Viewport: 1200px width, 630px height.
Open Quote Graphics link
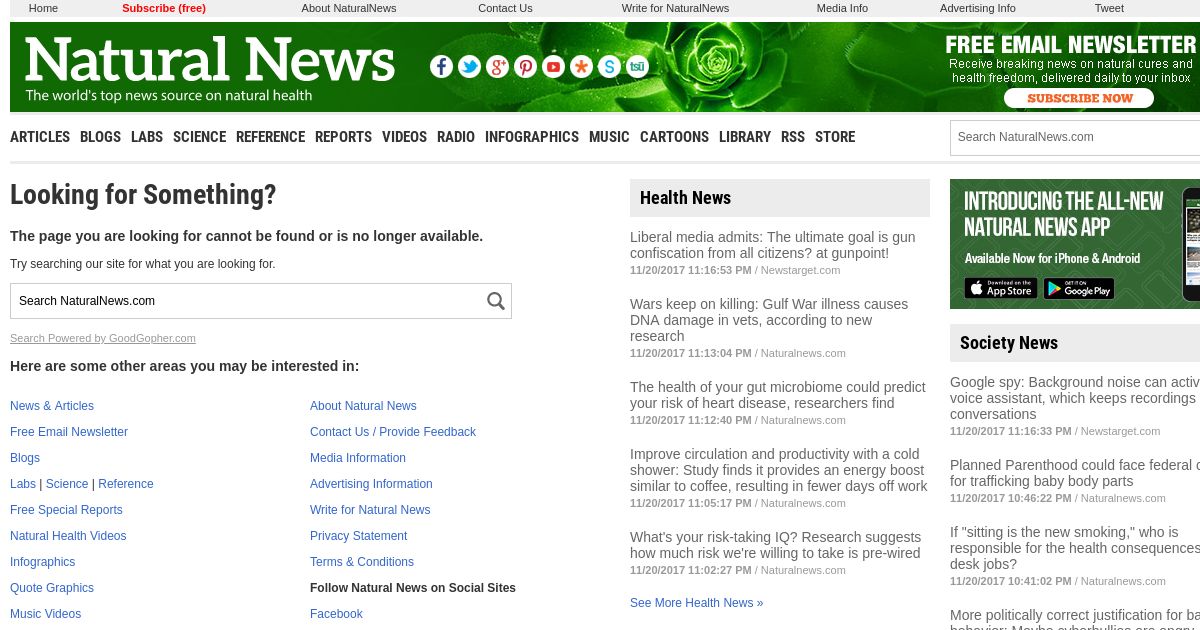(52, 588)
